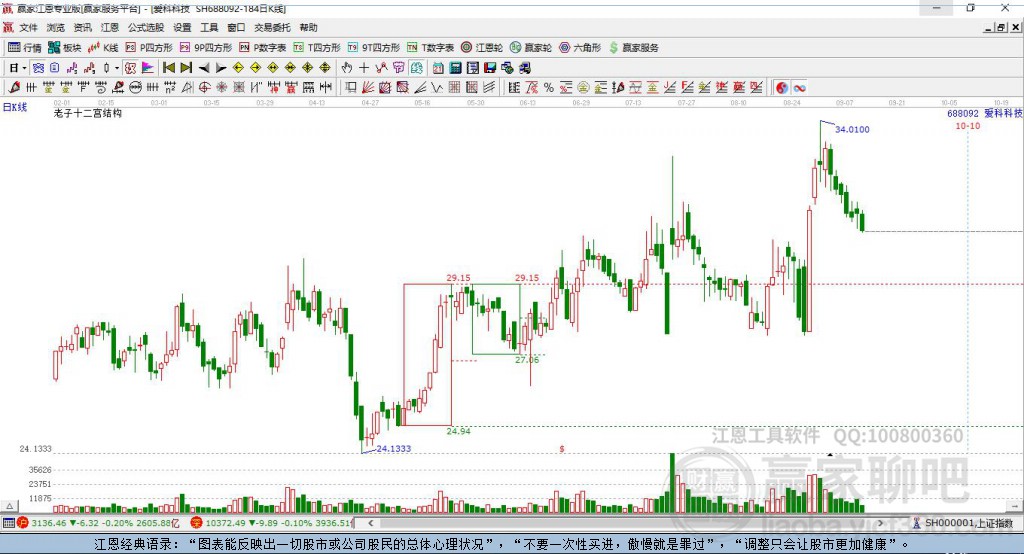Open the 江恩 menu
1024x554 pixels.
(110, 27)
